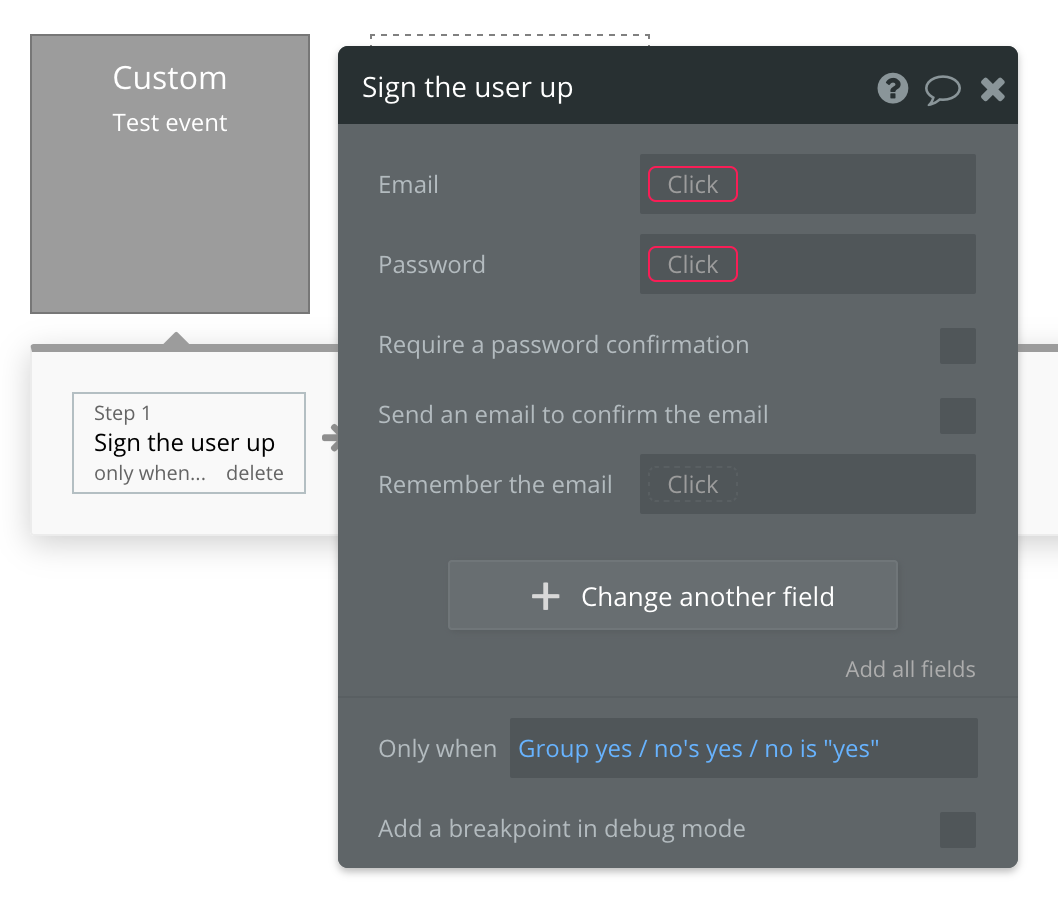Screen dimensions: 1058x912
Task: Open the Email field expression picker
Action: [x=693, y=184]
